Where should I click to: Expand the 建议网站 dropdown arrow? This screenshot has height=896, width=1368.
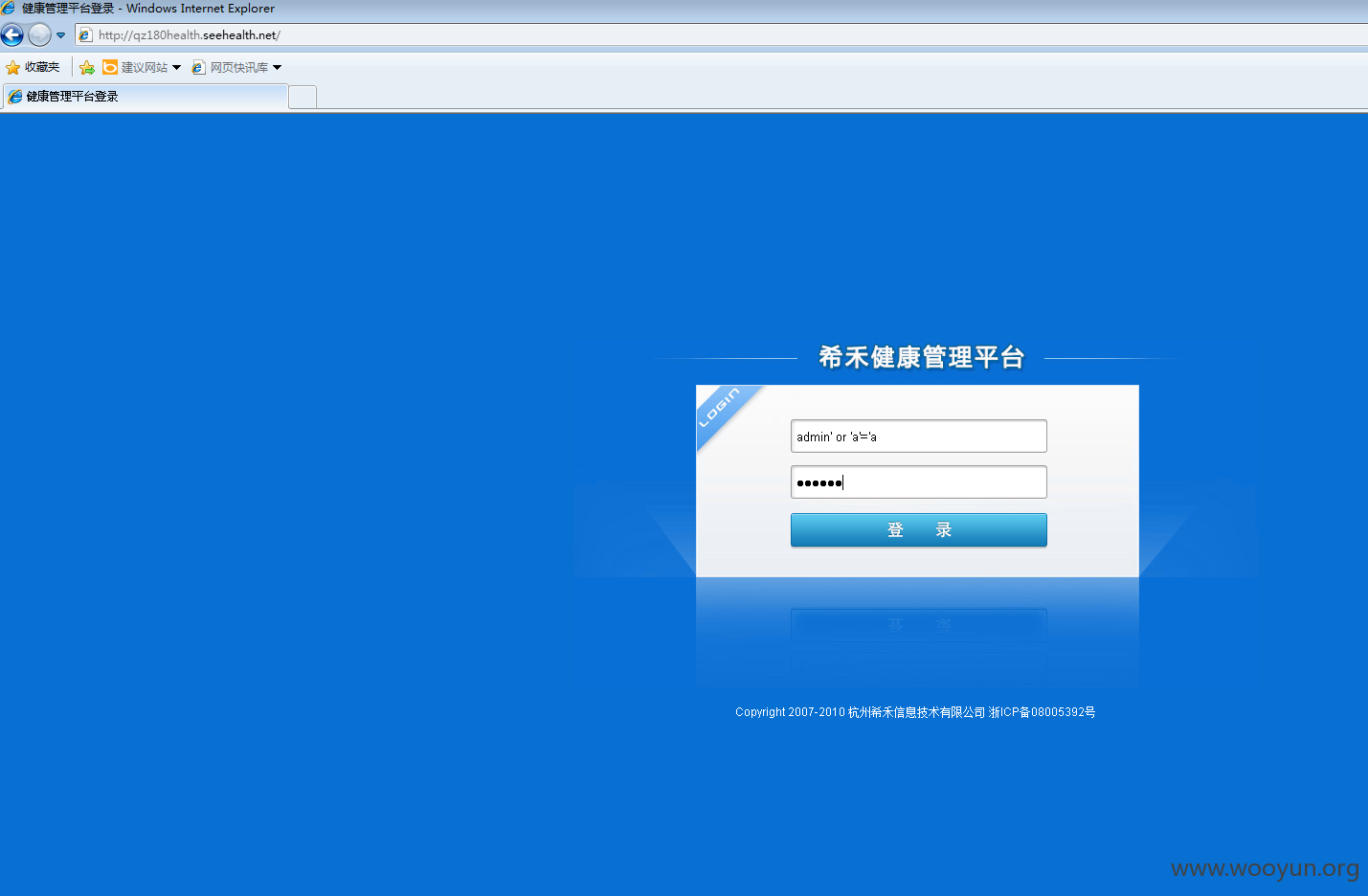point(176,67)
